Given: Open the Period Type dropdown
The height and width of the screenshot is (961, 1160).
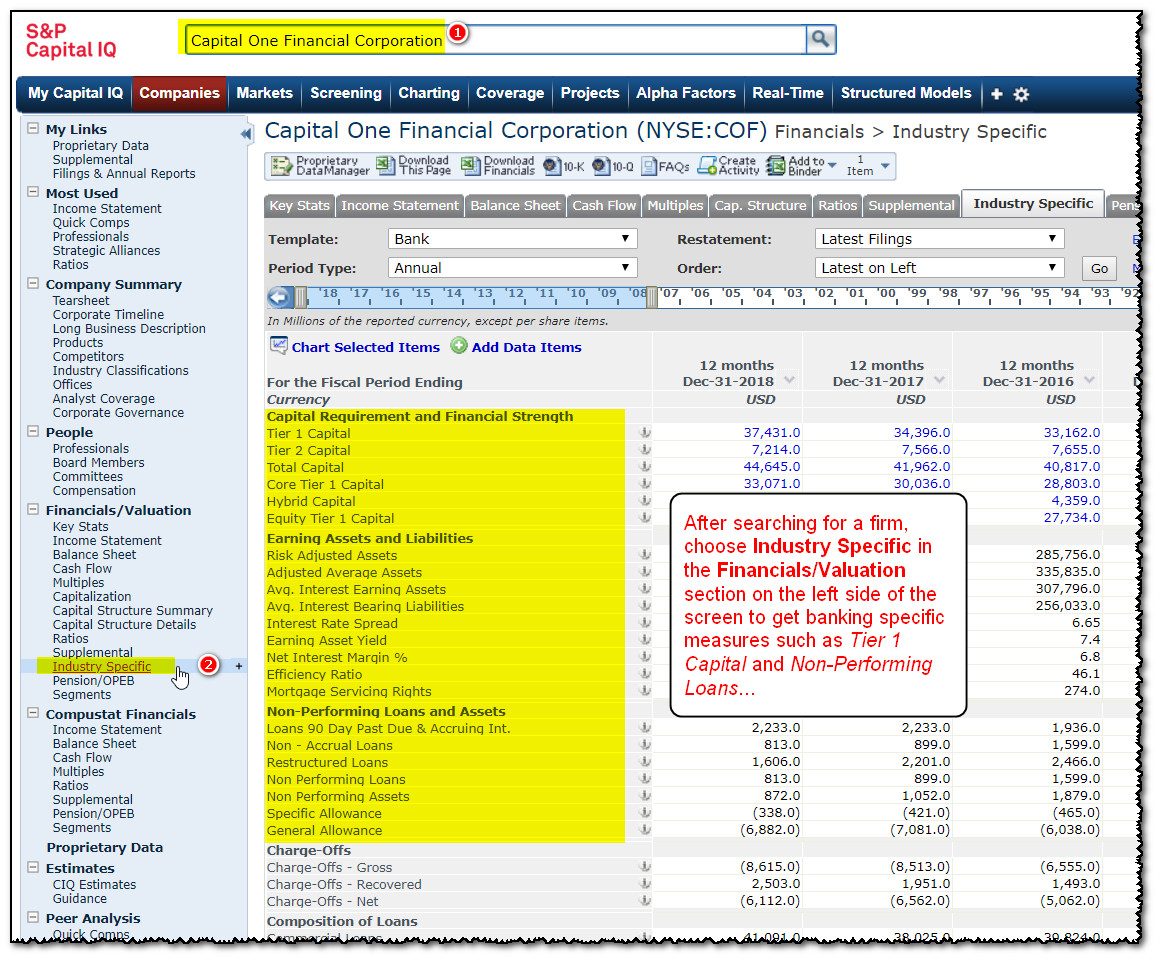Looking at the screenshot, I should (x=512, y=268).
